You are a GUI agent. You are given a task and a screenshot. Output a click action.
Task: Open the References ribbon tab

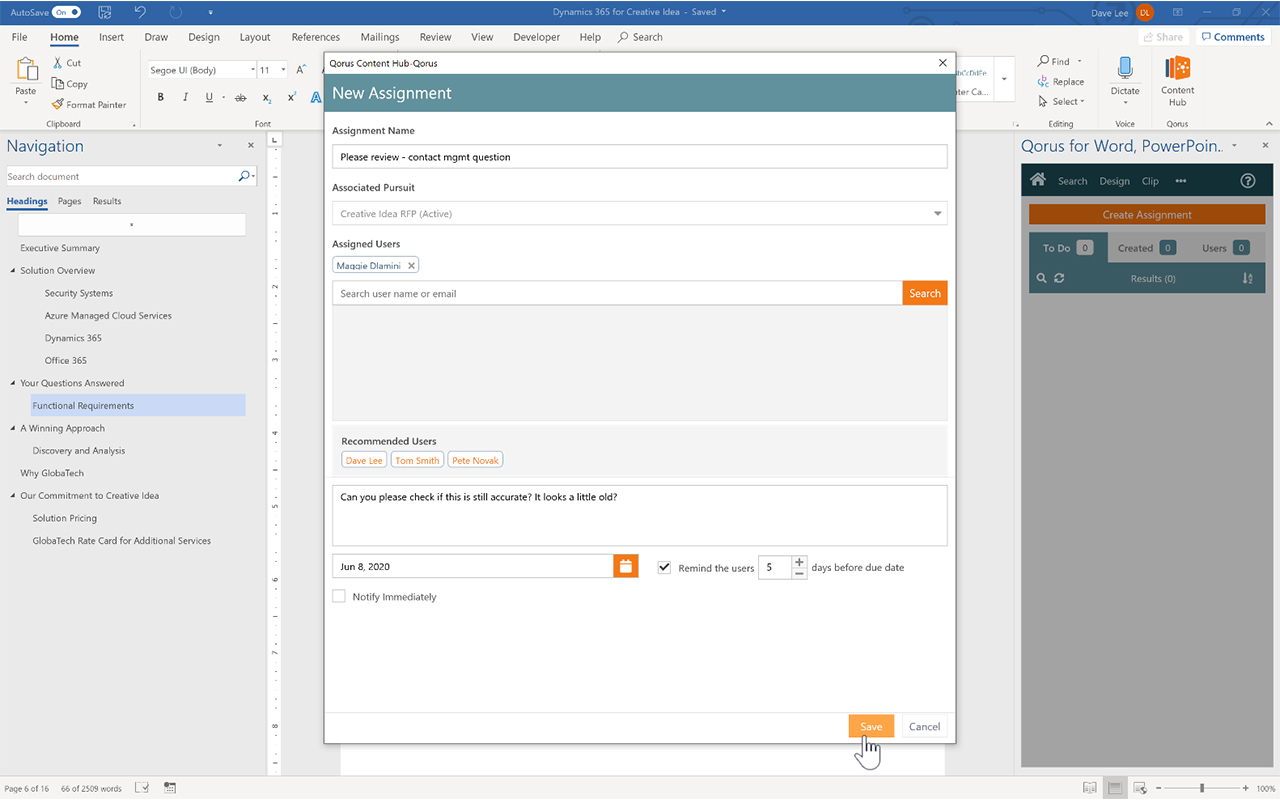[x=315, y=37]
